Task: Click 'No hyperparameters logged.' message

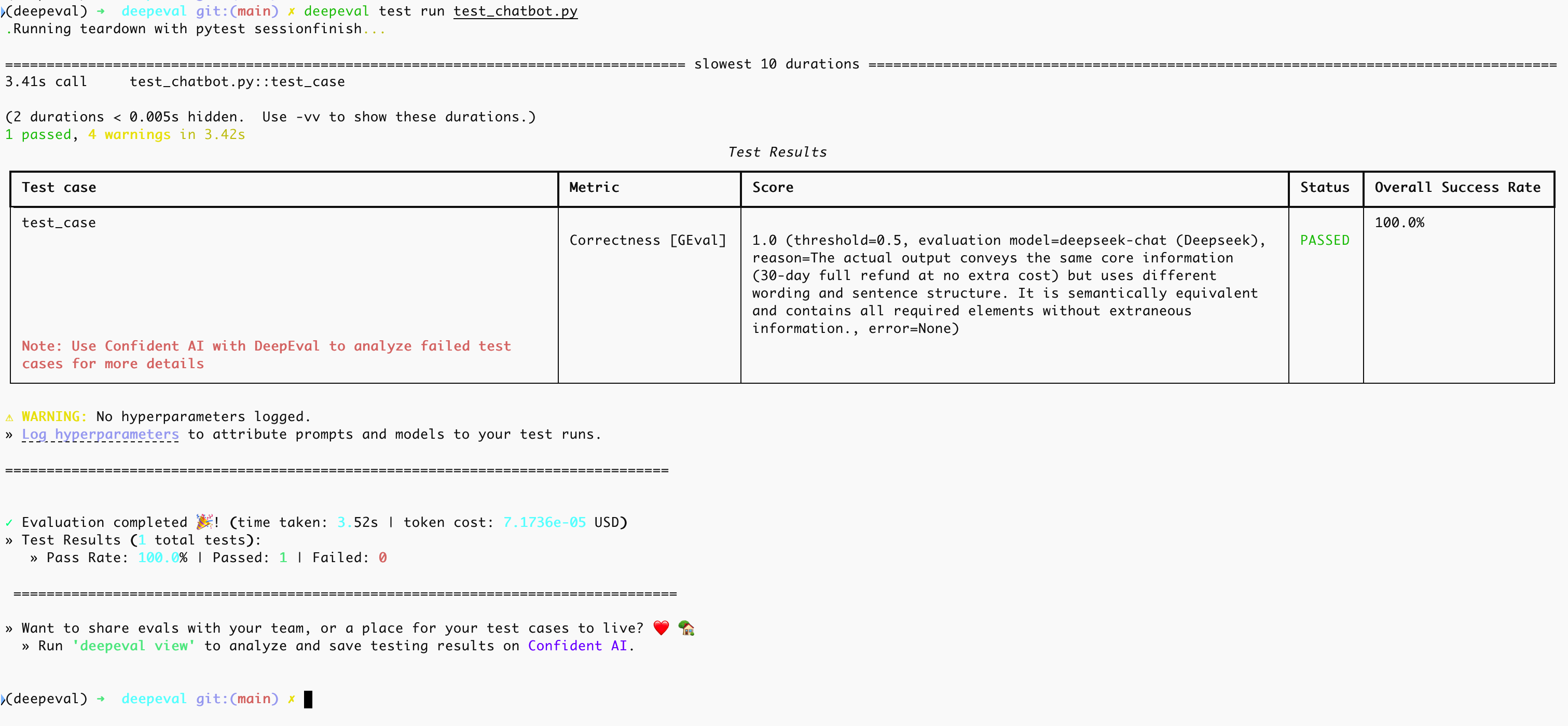Action: click(204, 416)
